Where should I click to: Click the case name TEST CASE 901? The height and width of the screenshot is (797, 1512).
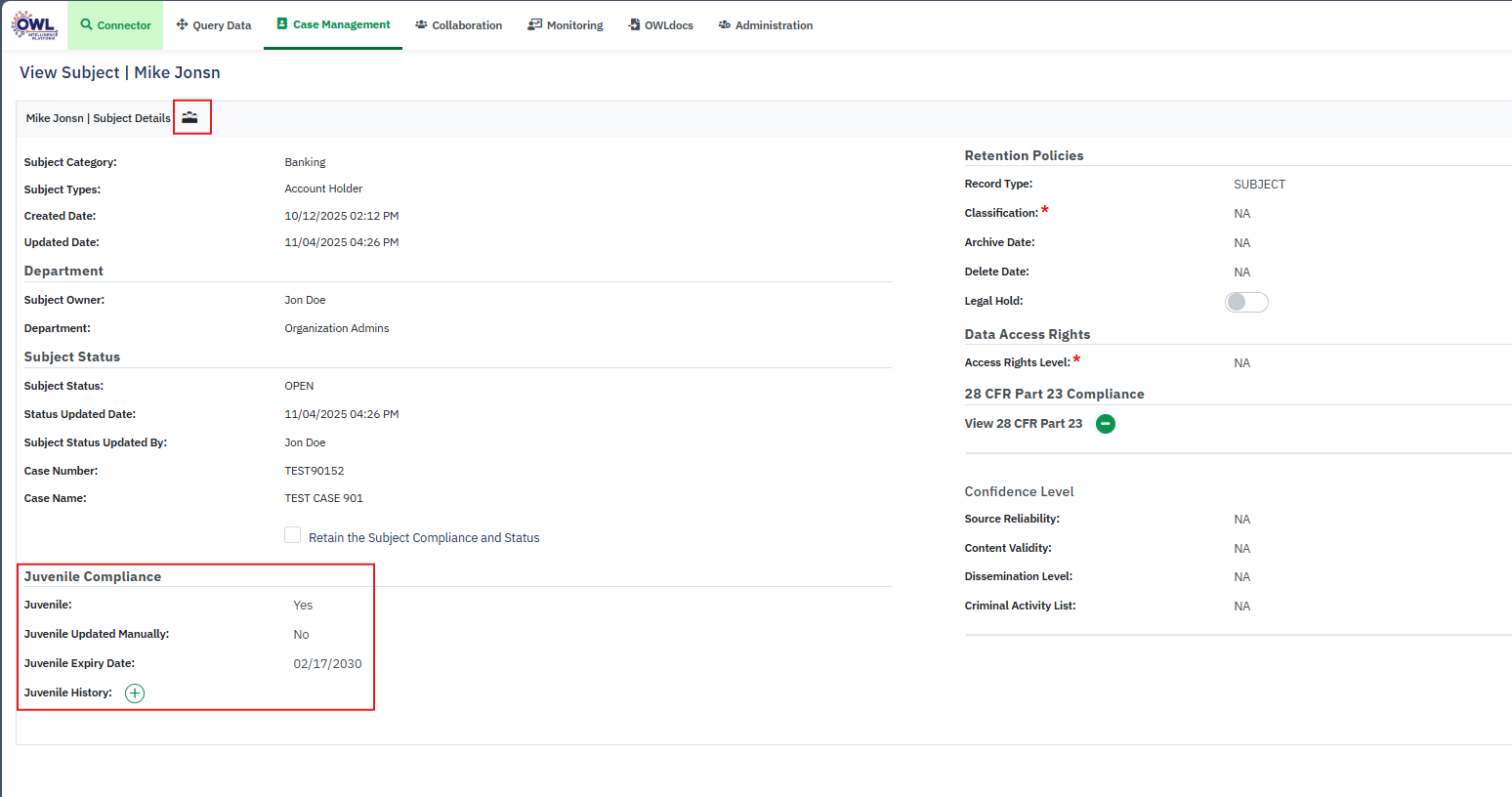[x=323, y=498]
